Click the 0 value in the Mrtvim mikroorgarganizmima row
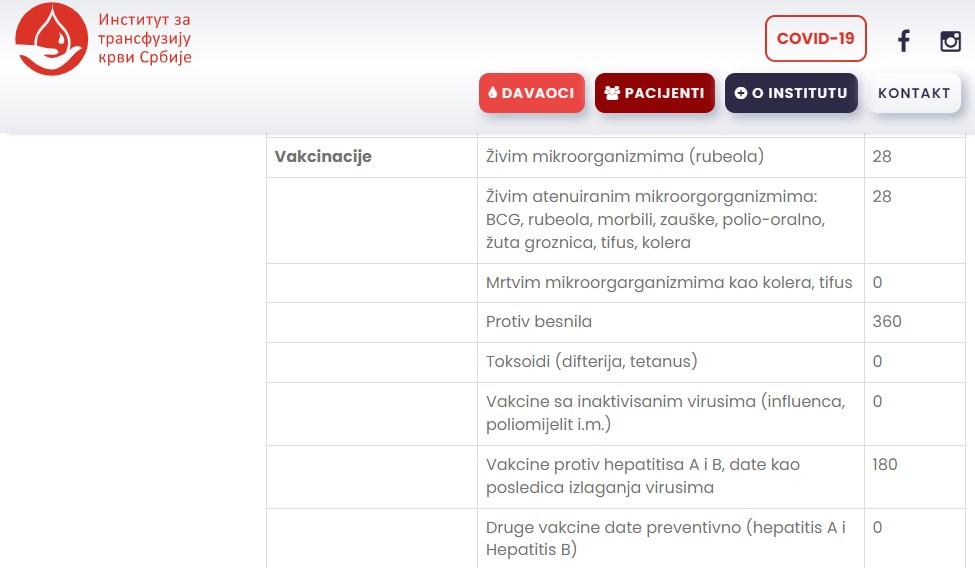This screenshot has height=568, width=975. (877, 282)
